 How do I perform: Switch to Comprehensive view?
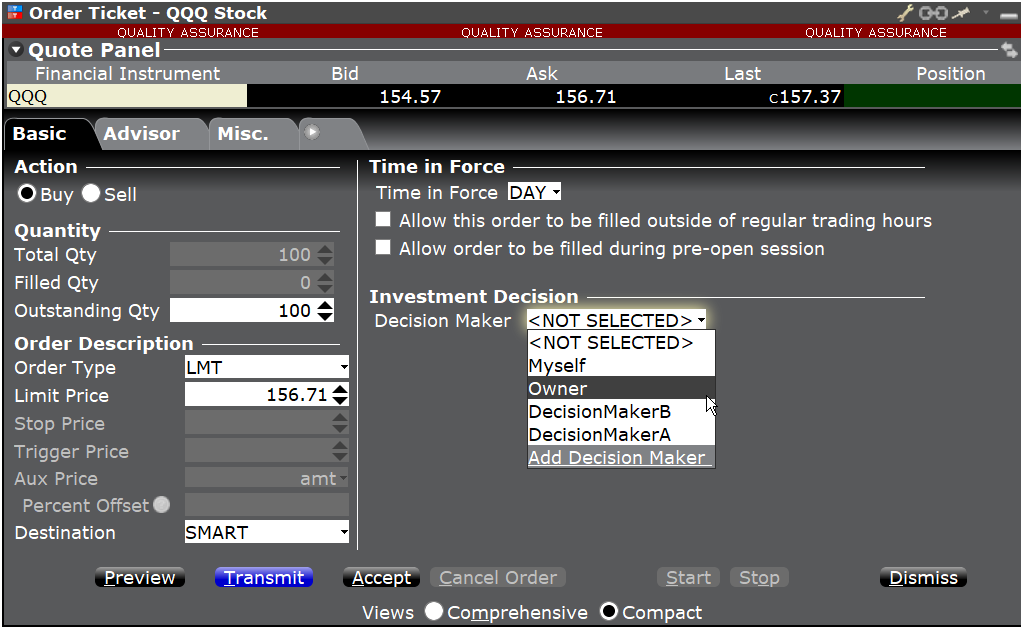coord(434,612)
